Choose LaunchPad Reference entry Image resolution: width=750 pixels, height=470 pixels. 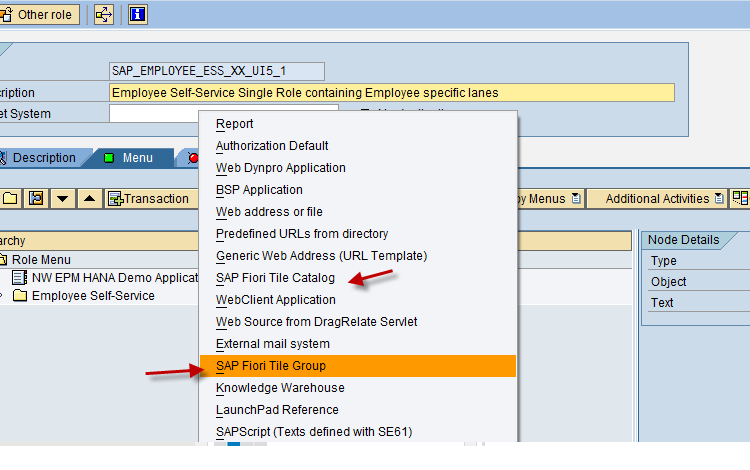pyautogui.click(x=358, y=410)
